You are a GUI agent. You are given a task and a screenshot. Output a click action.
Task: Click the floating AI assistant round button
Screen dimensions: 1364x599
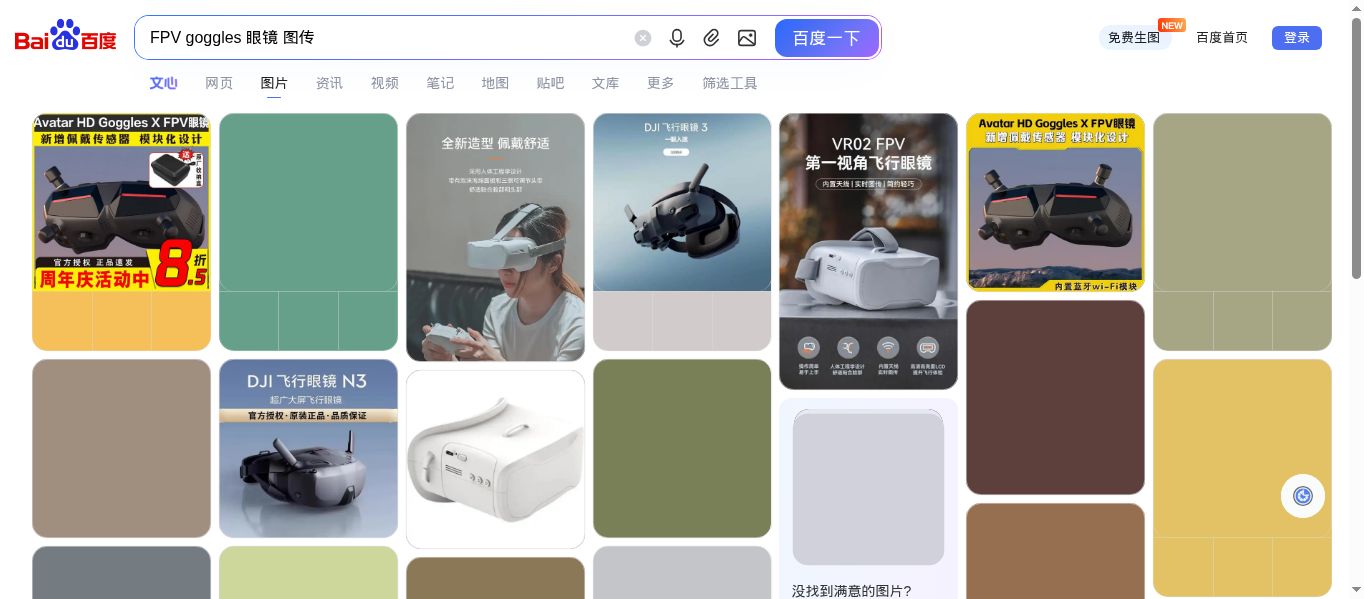(1302, 495)
